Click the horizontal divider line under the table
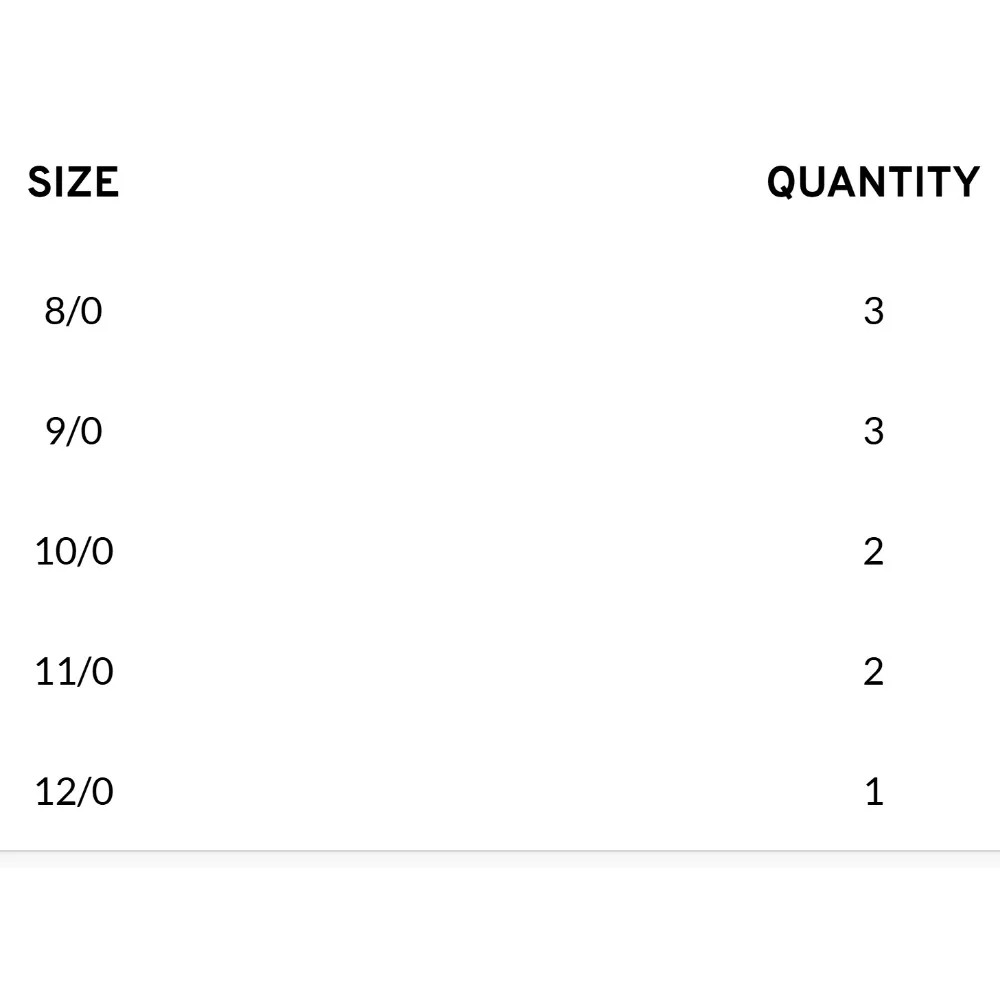The height and width of the screenshot is (1000, 1000). click(x=500, y=850)
